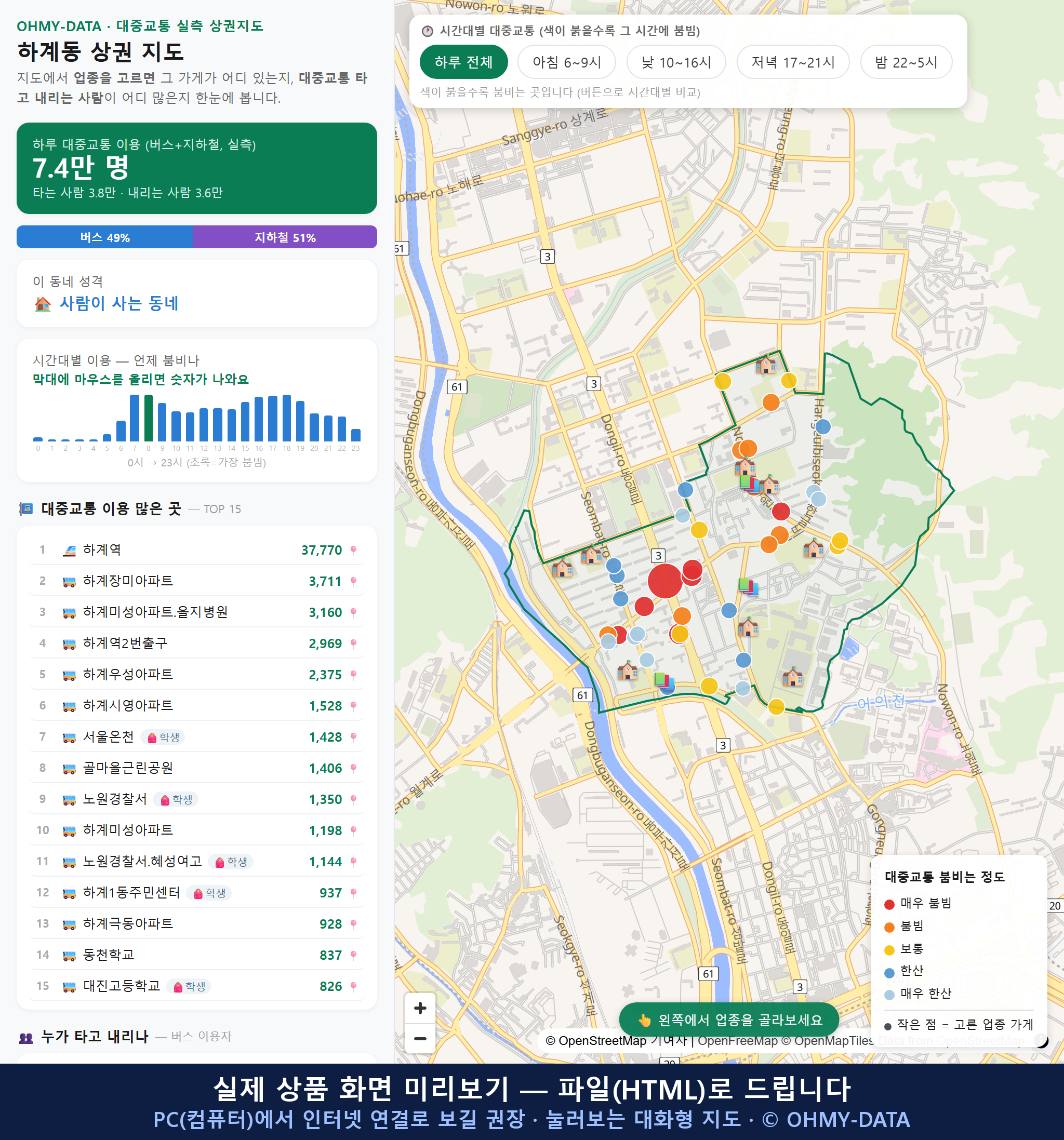Locate 대진고등학교 with its pin icon

[x=353, y=986]
